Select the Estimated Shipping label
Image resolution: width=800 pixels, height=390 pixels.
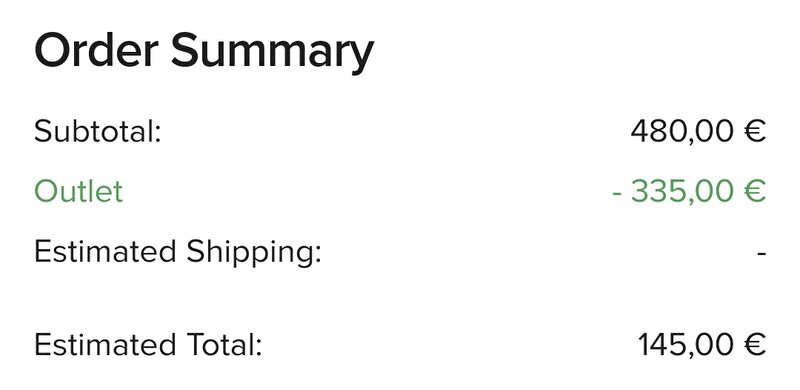(x=178, y=253)
